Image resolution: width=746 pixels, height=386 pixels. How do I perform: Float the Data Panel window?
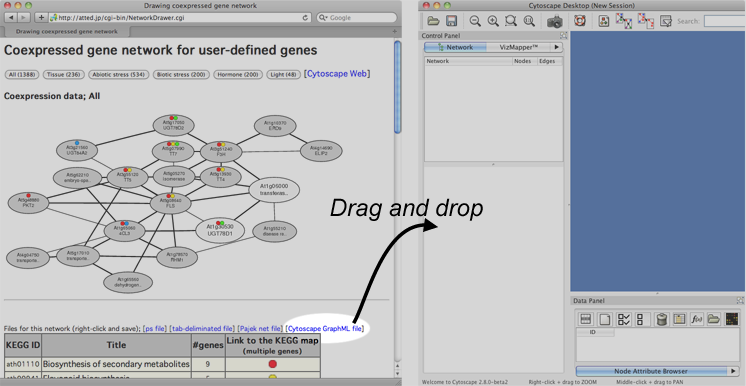tap(740, 300)
